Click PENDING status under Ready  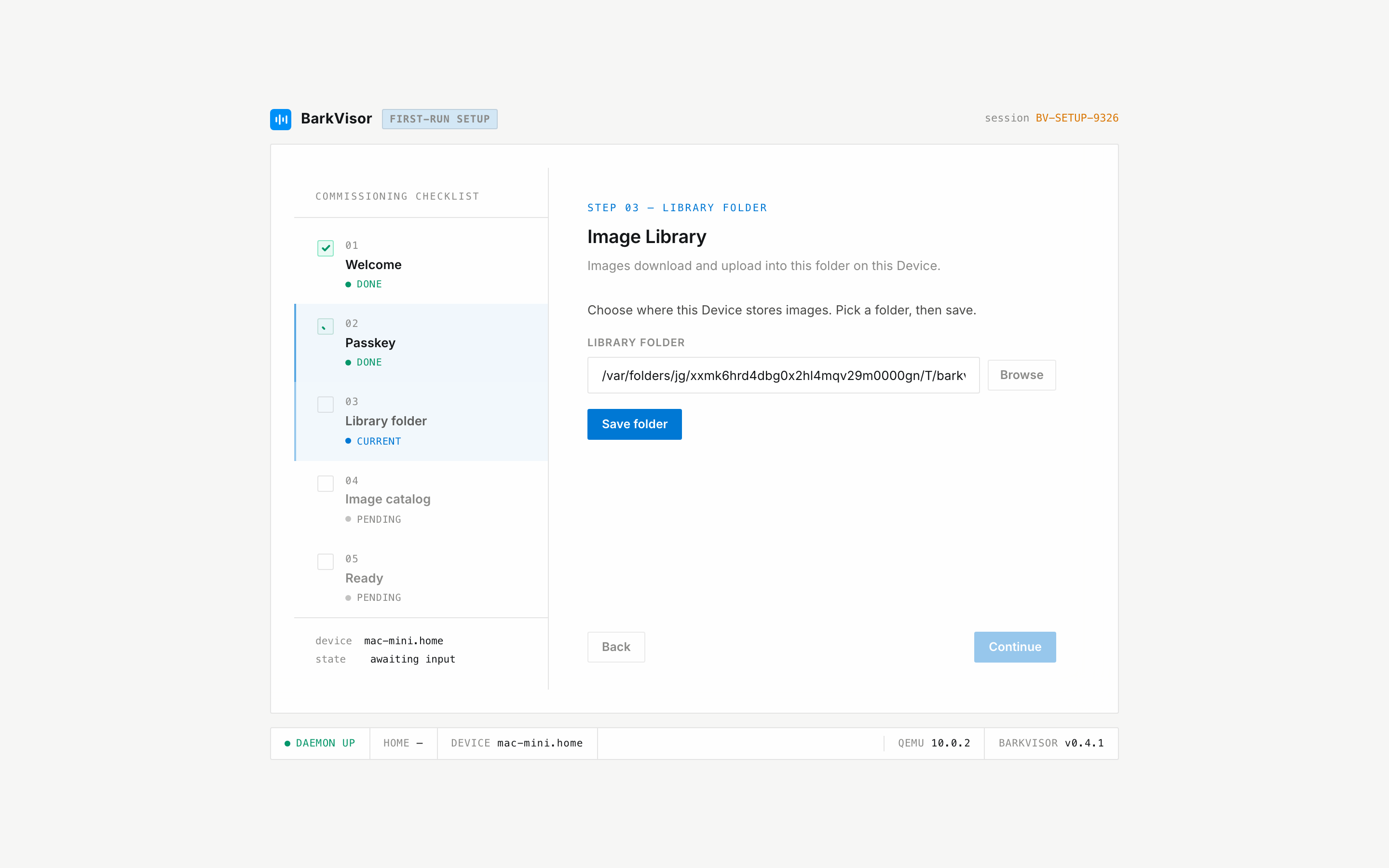[x=373, y=597]
